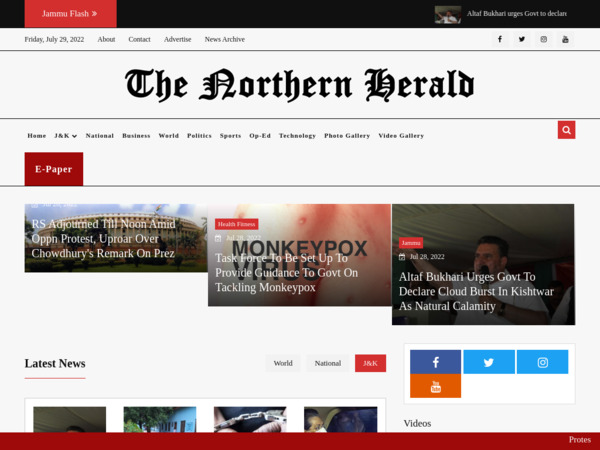Image resolution: width=600 pixels, height=450 pixels.
Task: Follow the News Archive link
Action: [225, 39]
